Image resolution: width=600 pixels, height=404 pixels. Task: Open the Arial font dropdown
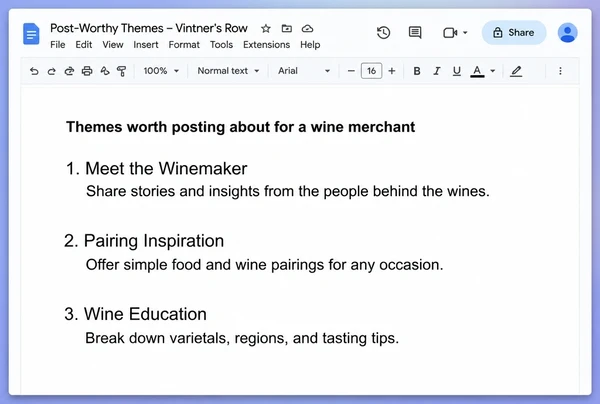point(304,71)
